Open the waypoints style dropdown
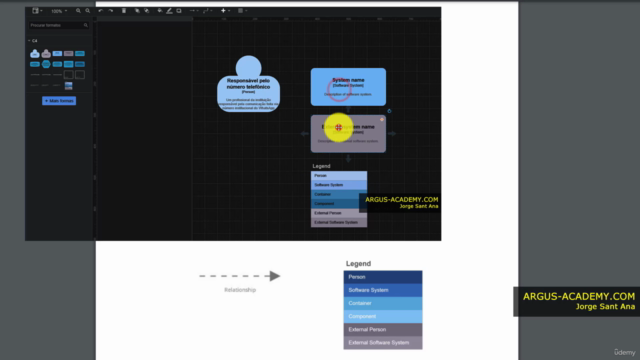 207,11
